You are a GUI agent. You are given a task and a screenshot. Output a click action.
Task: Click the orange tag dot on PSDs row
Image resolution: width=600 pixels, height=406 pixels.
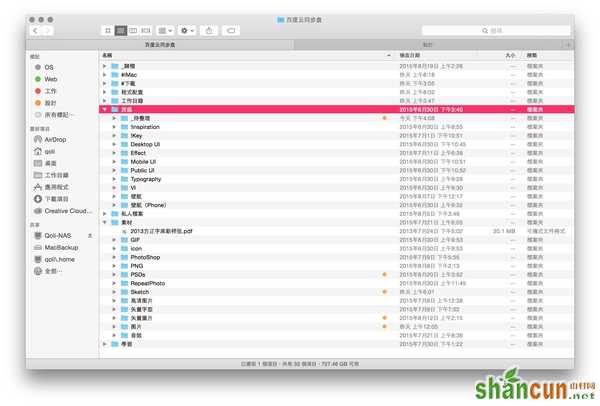coord(385,275)
